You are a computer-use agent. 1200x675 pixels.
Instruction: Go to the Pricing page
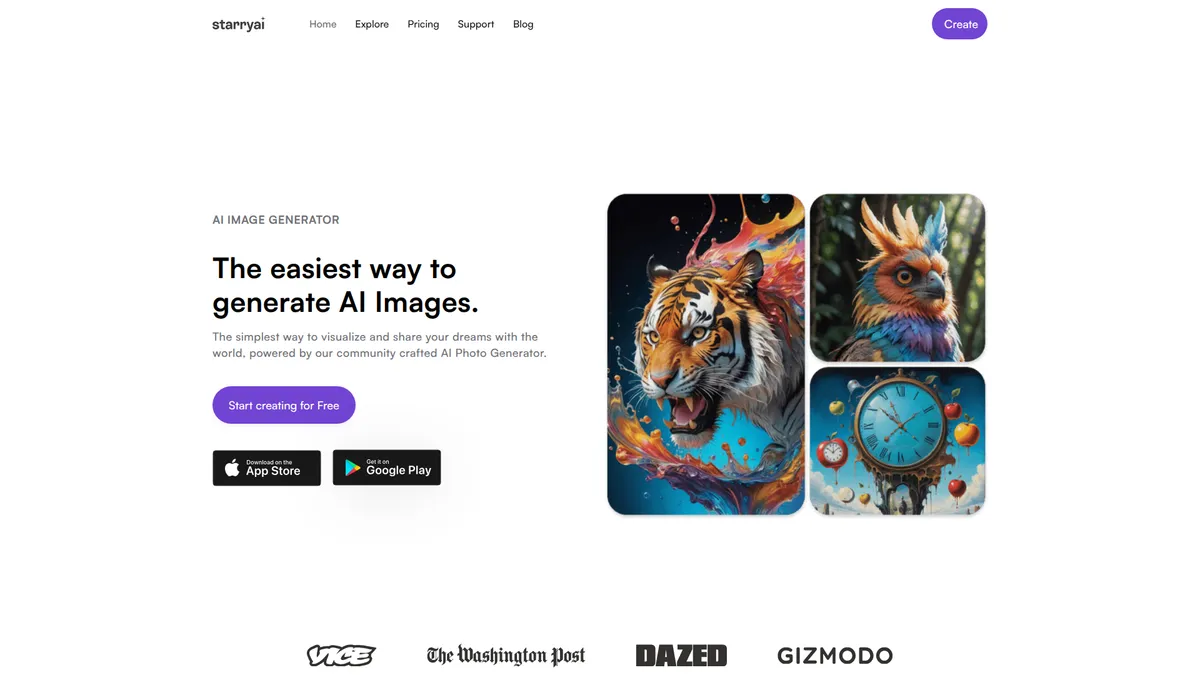tap(423, 24)
